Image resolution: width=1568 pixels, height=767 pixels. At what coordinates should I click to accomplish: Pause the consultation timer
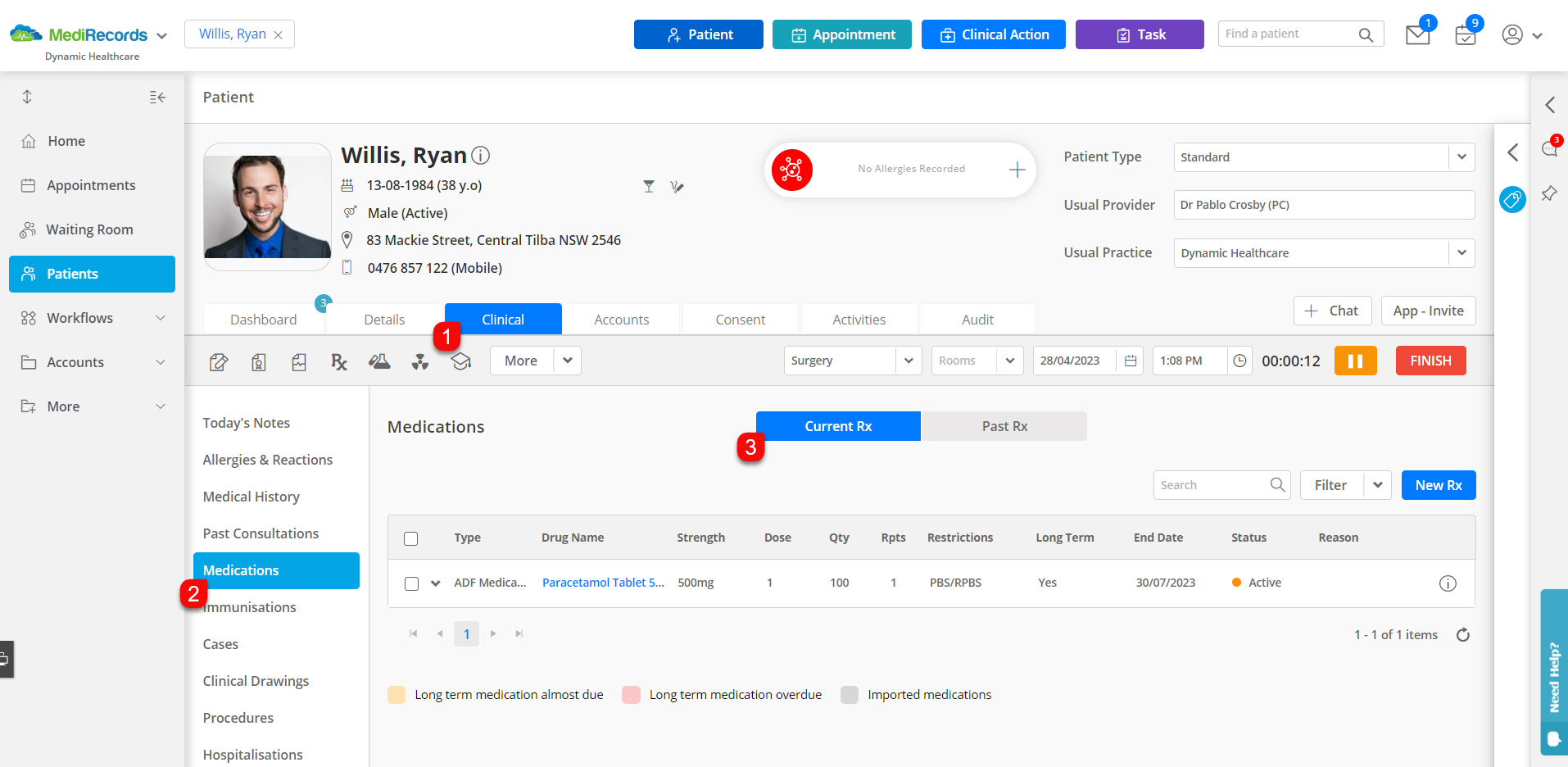point(1355,361)
